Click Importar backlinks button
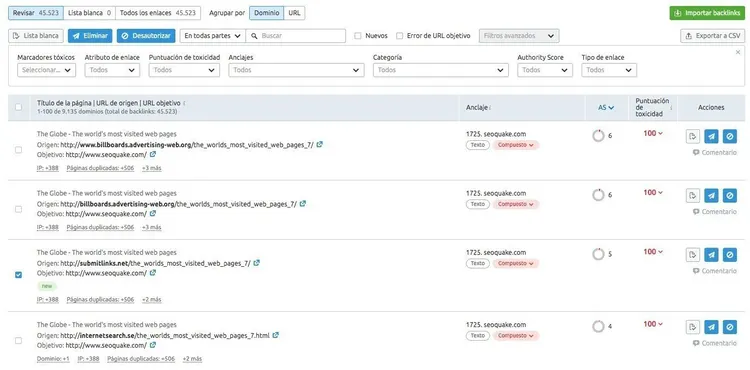The width and height of the screenshot is (750, 370). point(707,13)
